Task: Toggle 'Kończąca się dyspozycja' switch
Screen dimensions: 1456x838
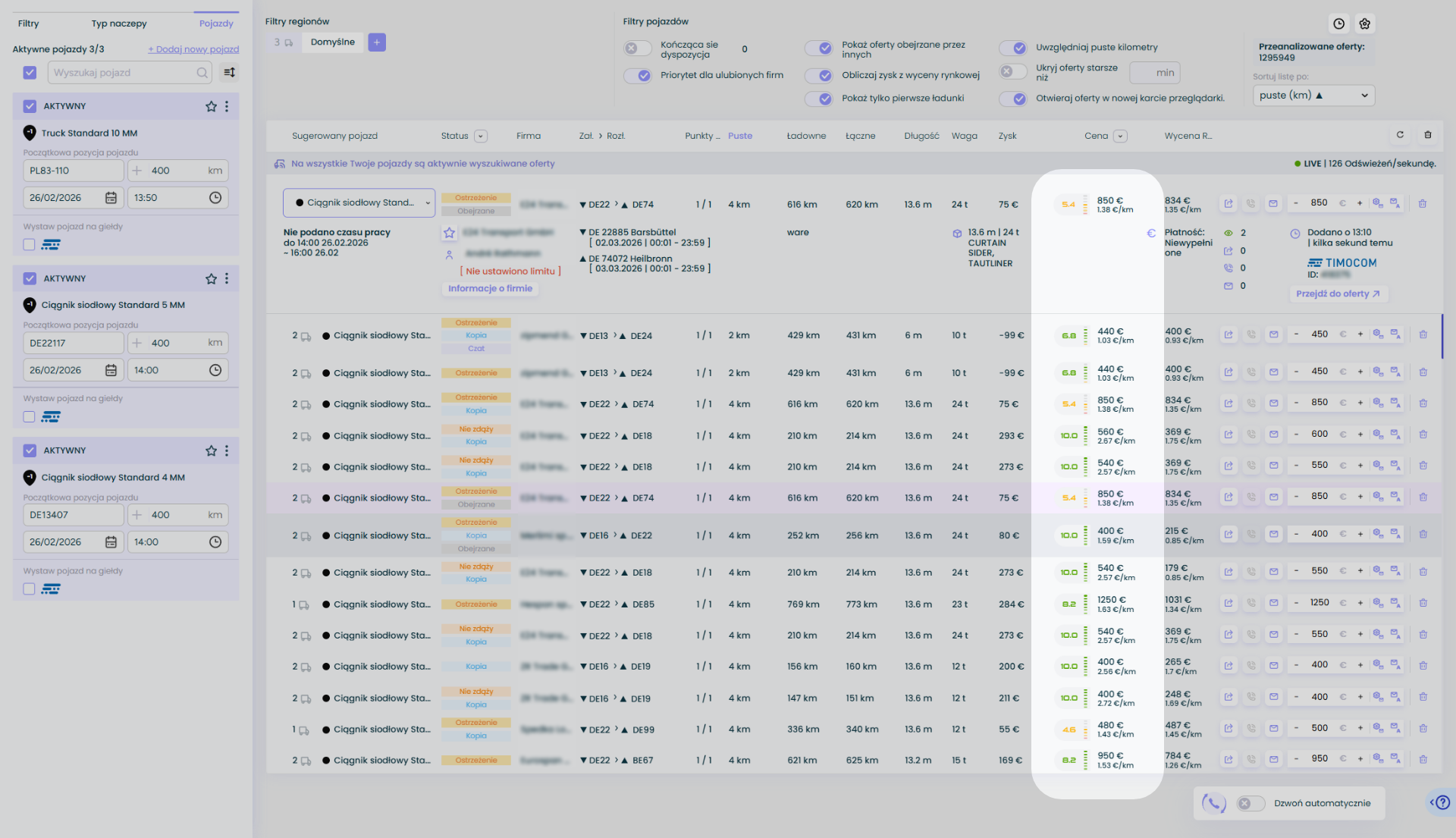Action: (x=637, y=49)
